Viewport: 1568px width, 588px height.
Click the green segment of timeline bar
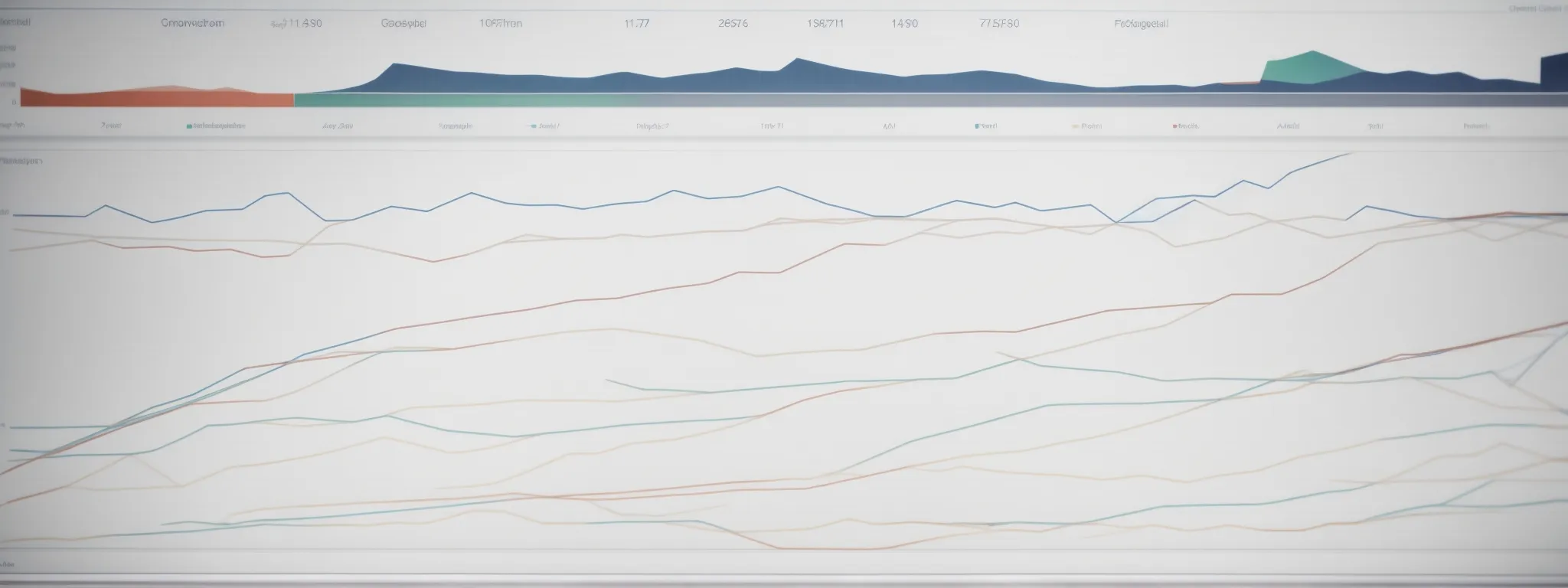pyautogui.click(x=459, y=100)
